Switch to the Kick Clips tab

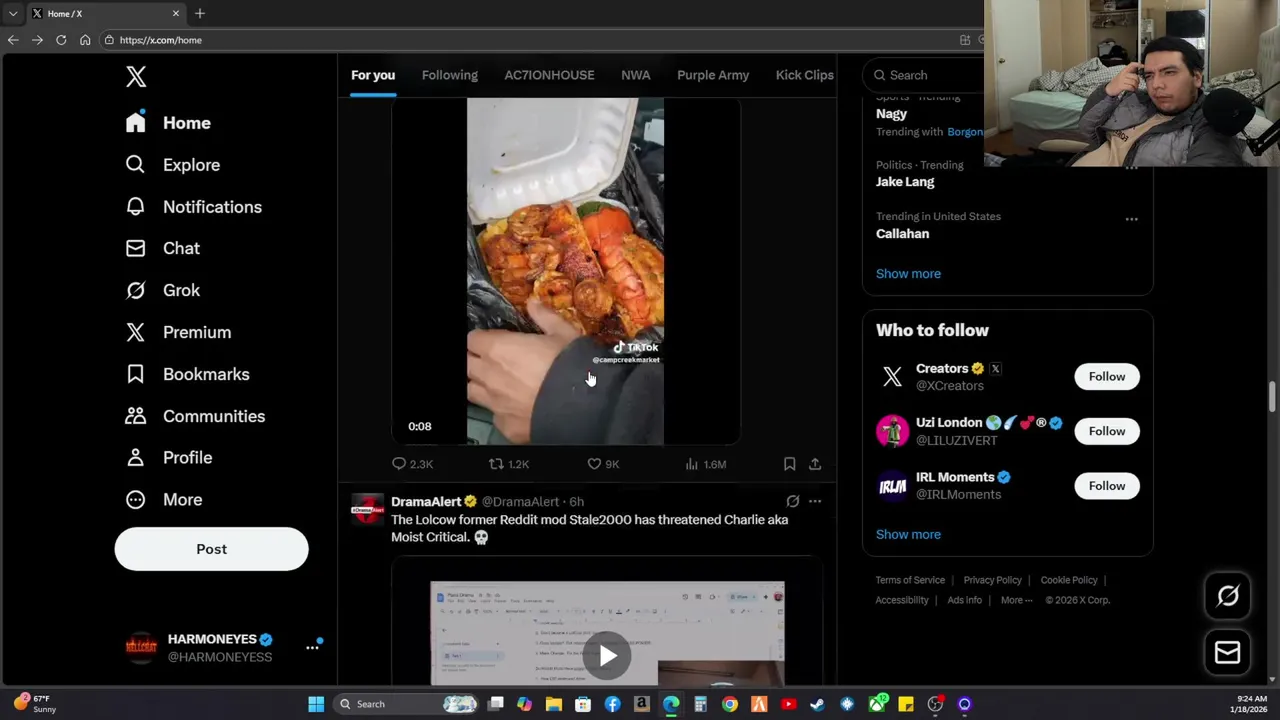coord(804,75)
